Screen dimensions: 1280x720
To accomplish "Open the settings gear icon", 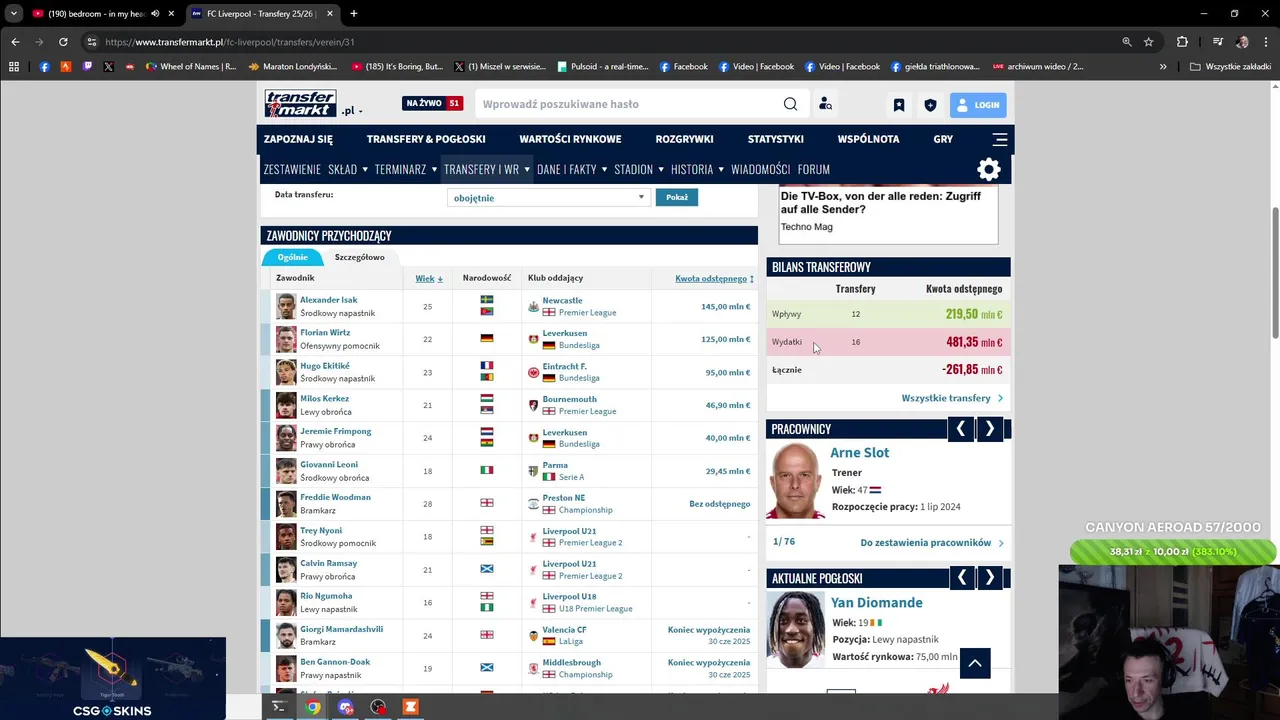I will [989, 169].
